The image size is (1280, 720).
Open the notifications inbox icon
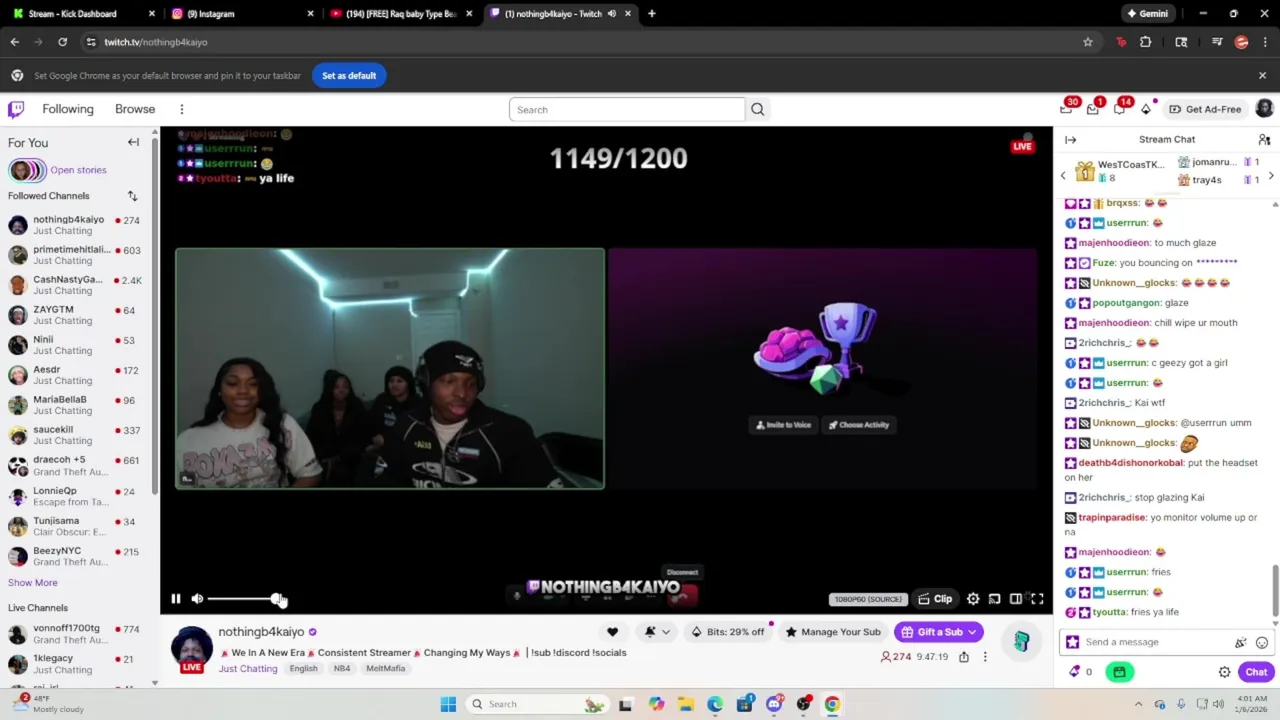click(1093, 109)
